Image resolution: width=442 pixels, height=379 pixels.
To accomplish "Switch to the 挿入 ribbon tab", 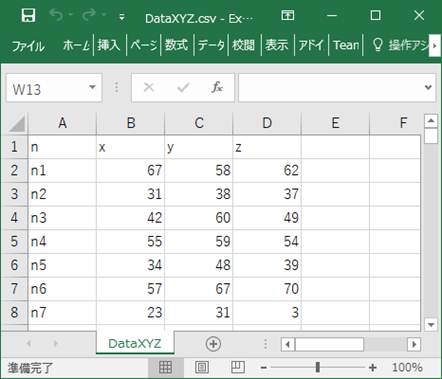I will click(x=109, y=45).
